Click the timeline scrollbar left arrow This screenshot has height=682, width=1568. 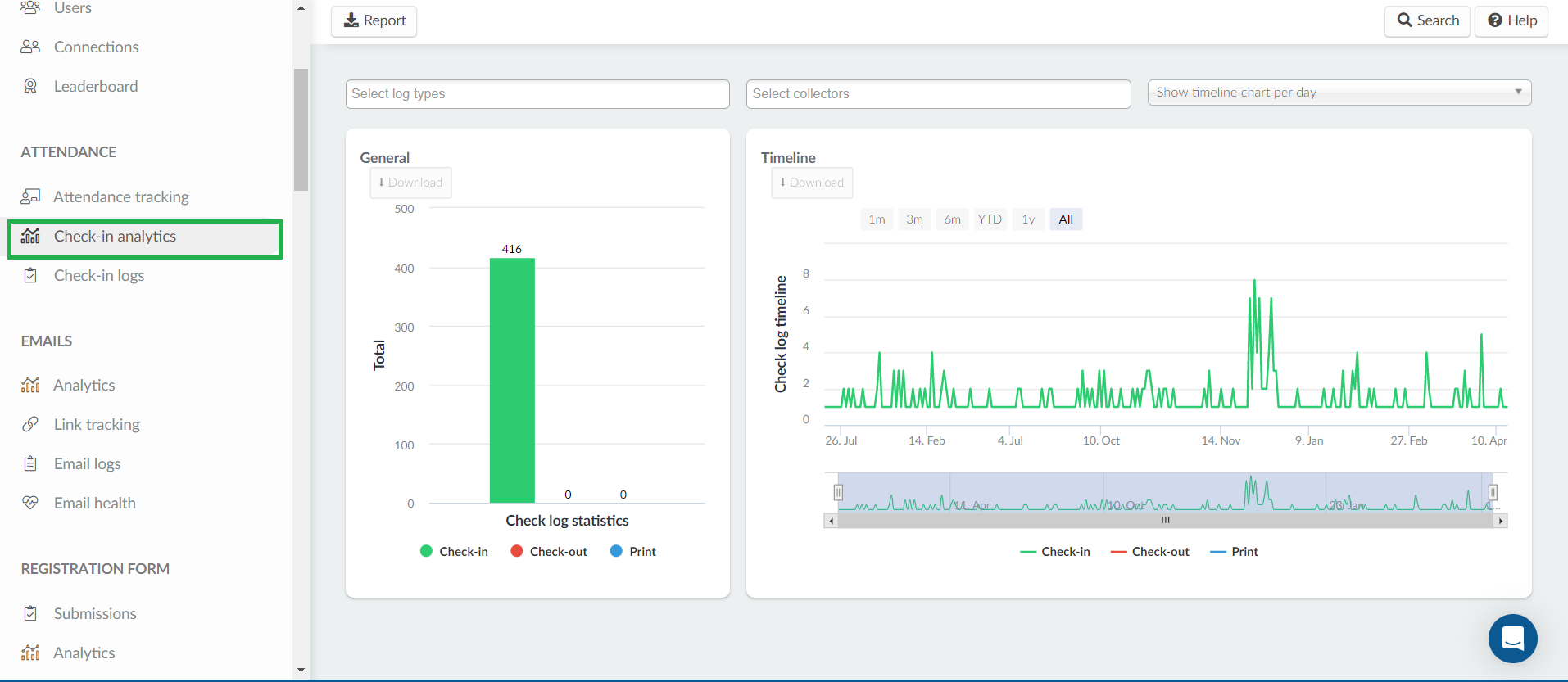click(x=832, y=521)
